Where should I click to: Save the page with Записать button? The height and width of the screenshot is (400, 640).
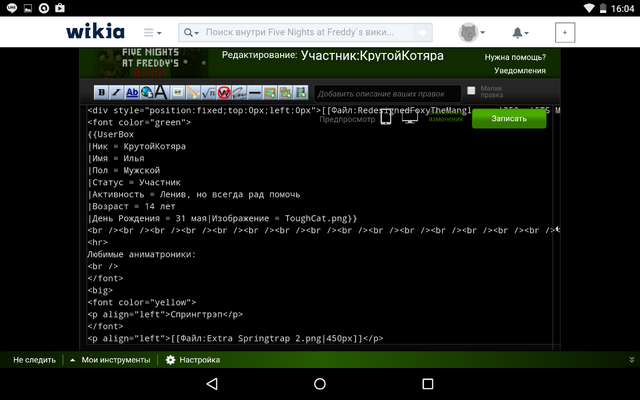[509, 119]
